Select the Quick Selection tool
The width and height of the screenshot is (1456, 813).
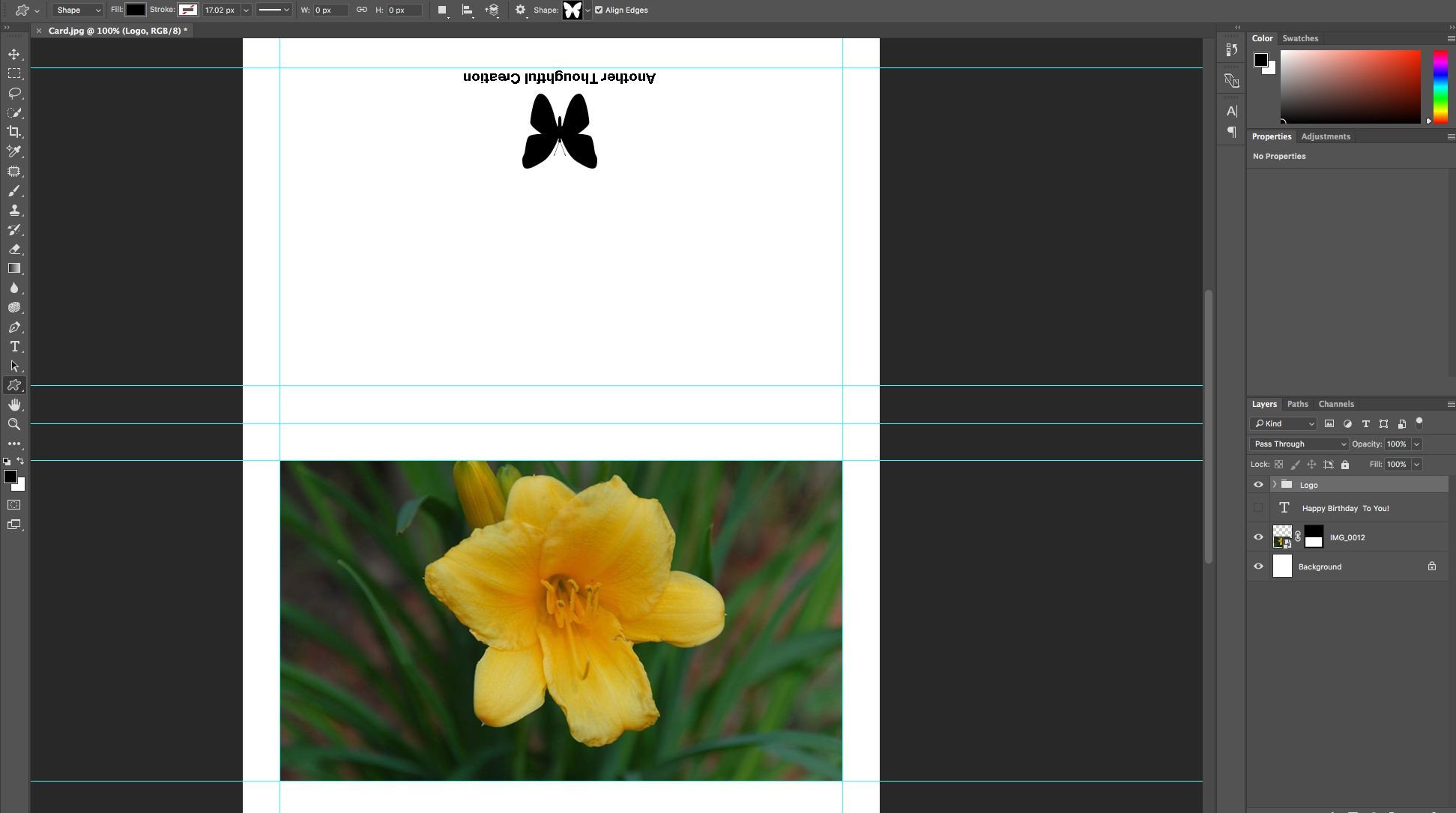14,112
